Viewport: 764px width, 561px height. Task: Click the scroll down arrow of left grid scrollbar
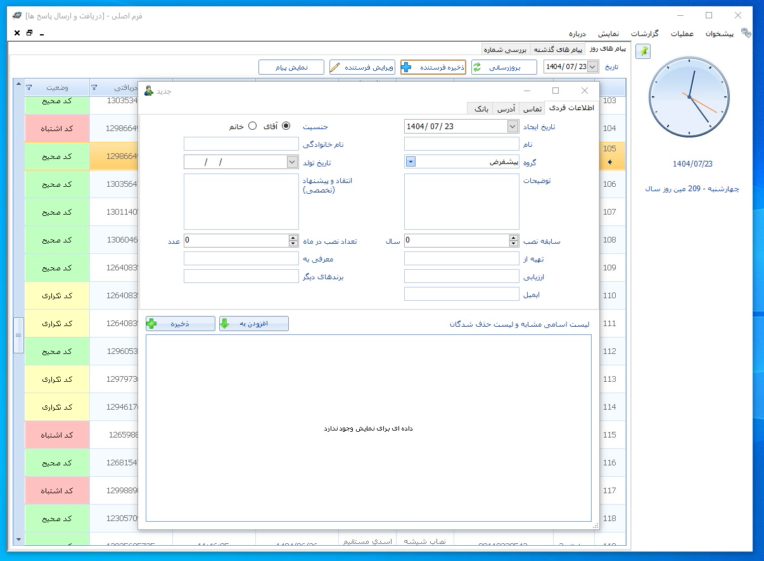tap(19, 539)
